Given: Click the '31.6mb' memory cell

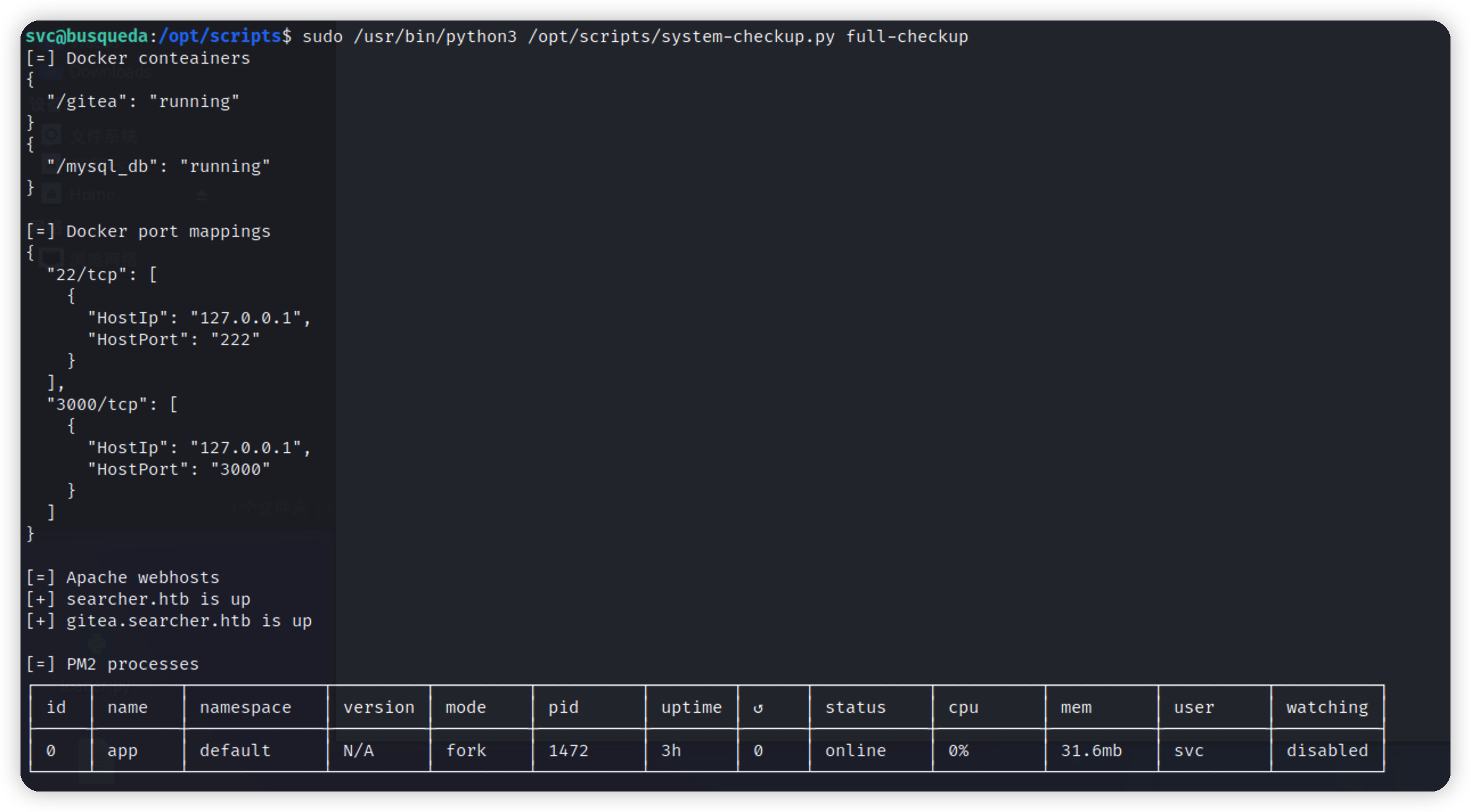Looking at the screenshot, I should pyautogui.click(x=1090, y=751).
